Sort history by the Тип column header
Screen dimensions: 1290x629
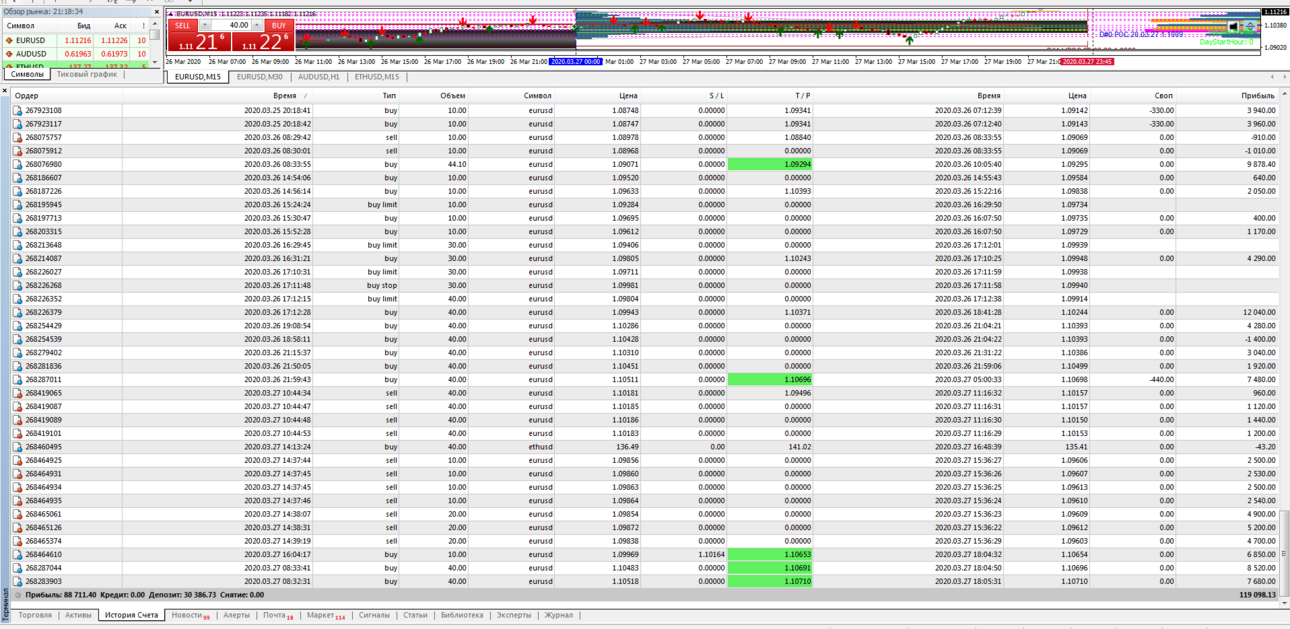click(x=356, y=96)
